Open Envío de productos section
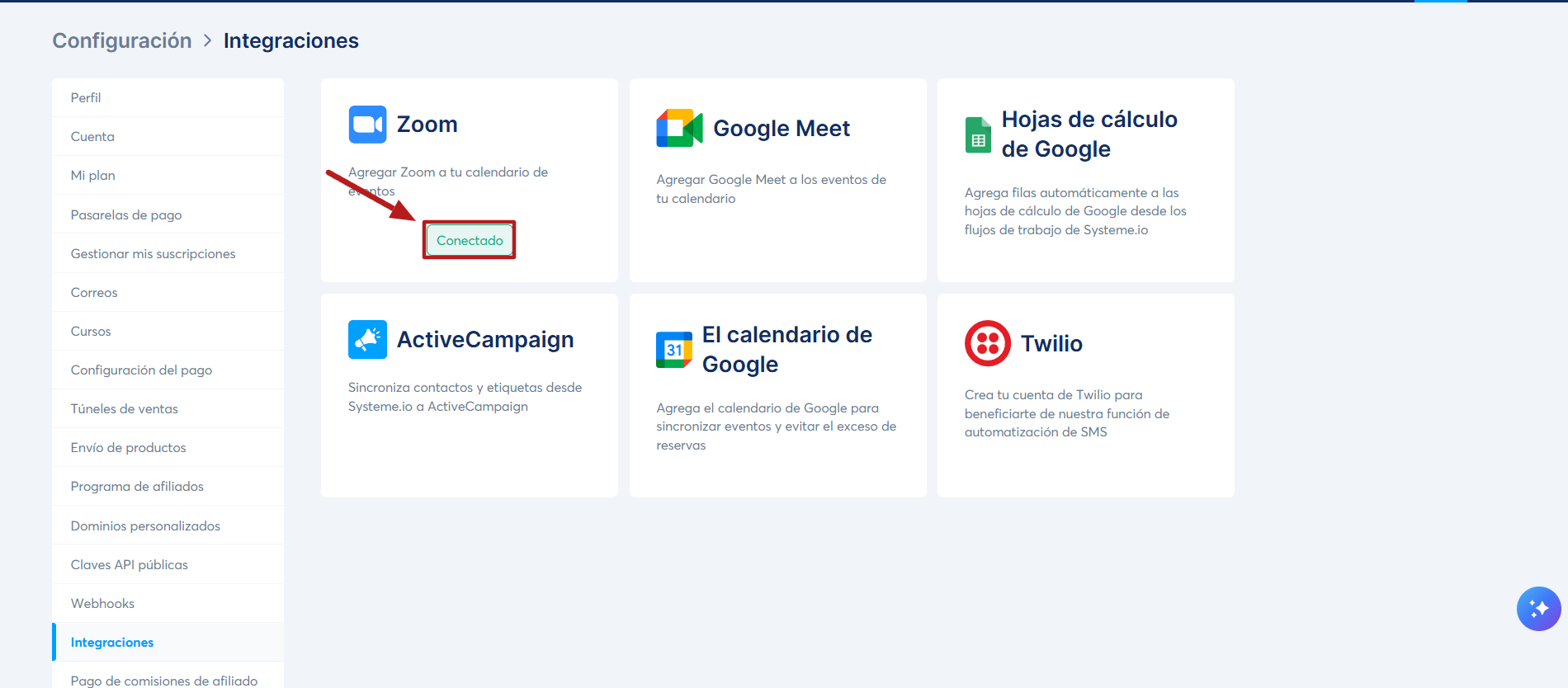This screenshot has height=688, width=1568. (x=168, y=447)
